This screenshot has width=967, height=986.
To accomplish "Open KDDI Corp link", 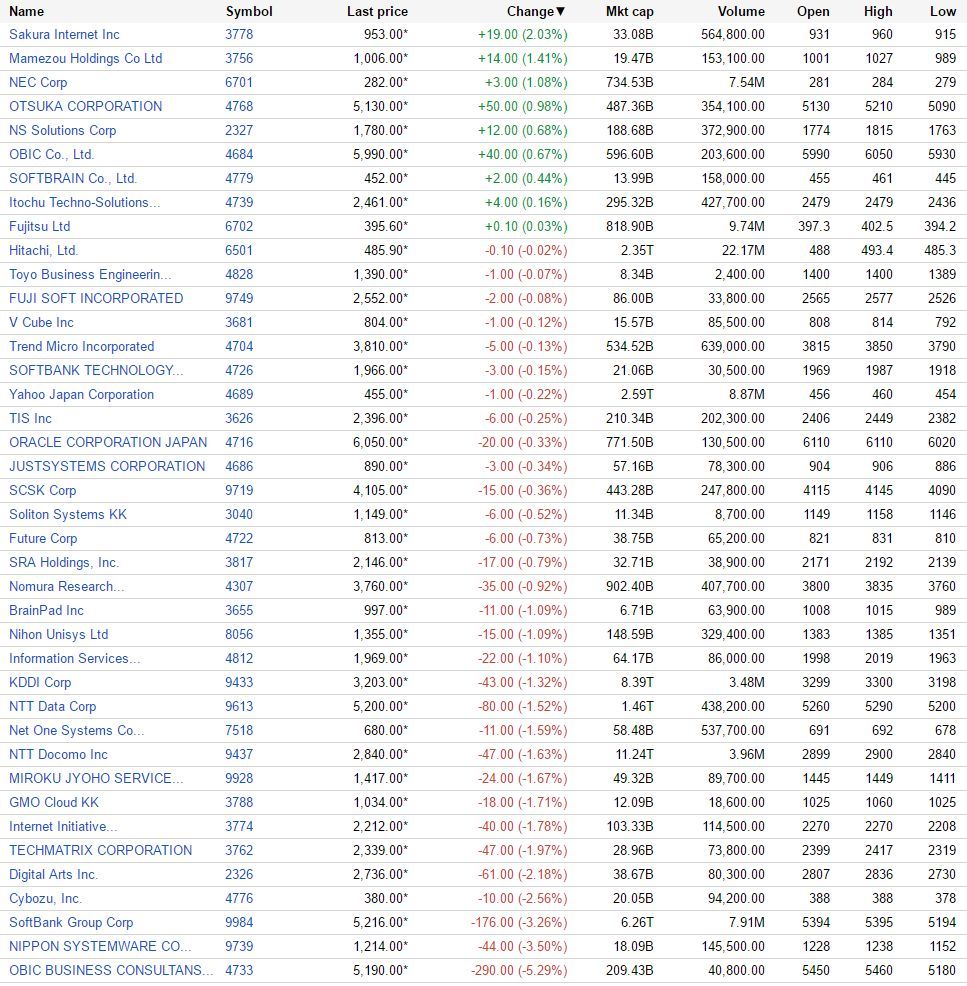I will point(40,682).
